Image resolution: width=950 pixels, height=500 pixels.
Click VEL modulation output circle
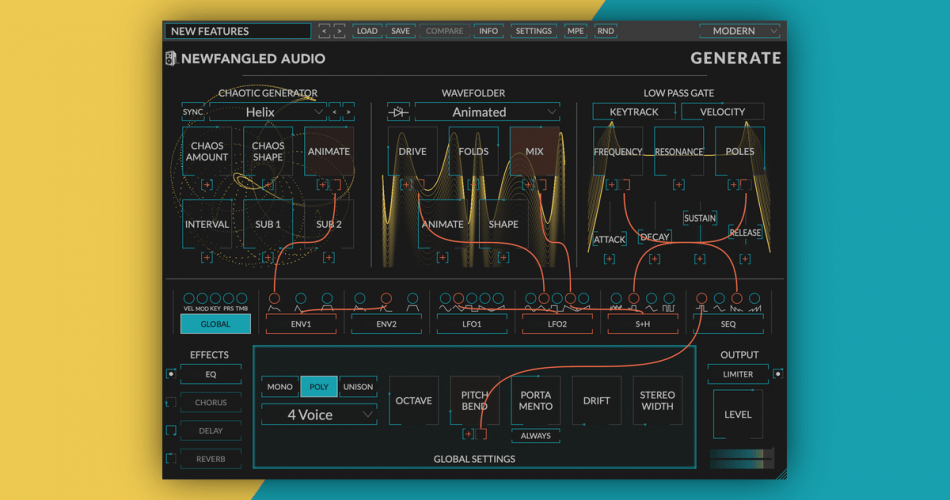(188, 298)
